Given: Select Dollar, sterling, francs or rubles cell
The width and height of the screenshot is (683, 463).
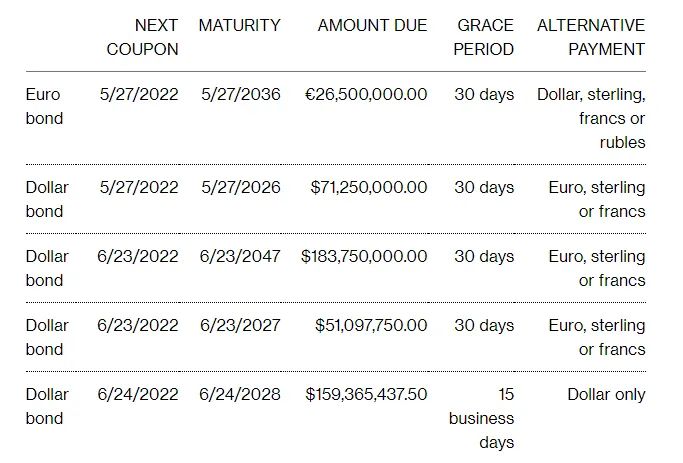Looking at the screenshot, I should coord(591,118).
